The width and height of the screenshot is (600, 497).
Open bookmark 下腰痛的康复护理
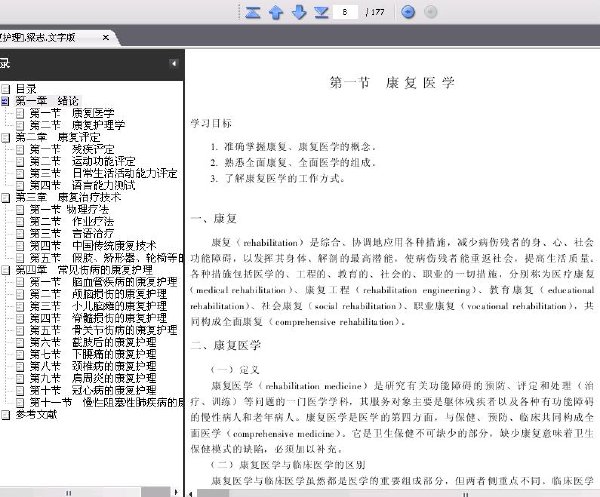click(x=114, y=354)
